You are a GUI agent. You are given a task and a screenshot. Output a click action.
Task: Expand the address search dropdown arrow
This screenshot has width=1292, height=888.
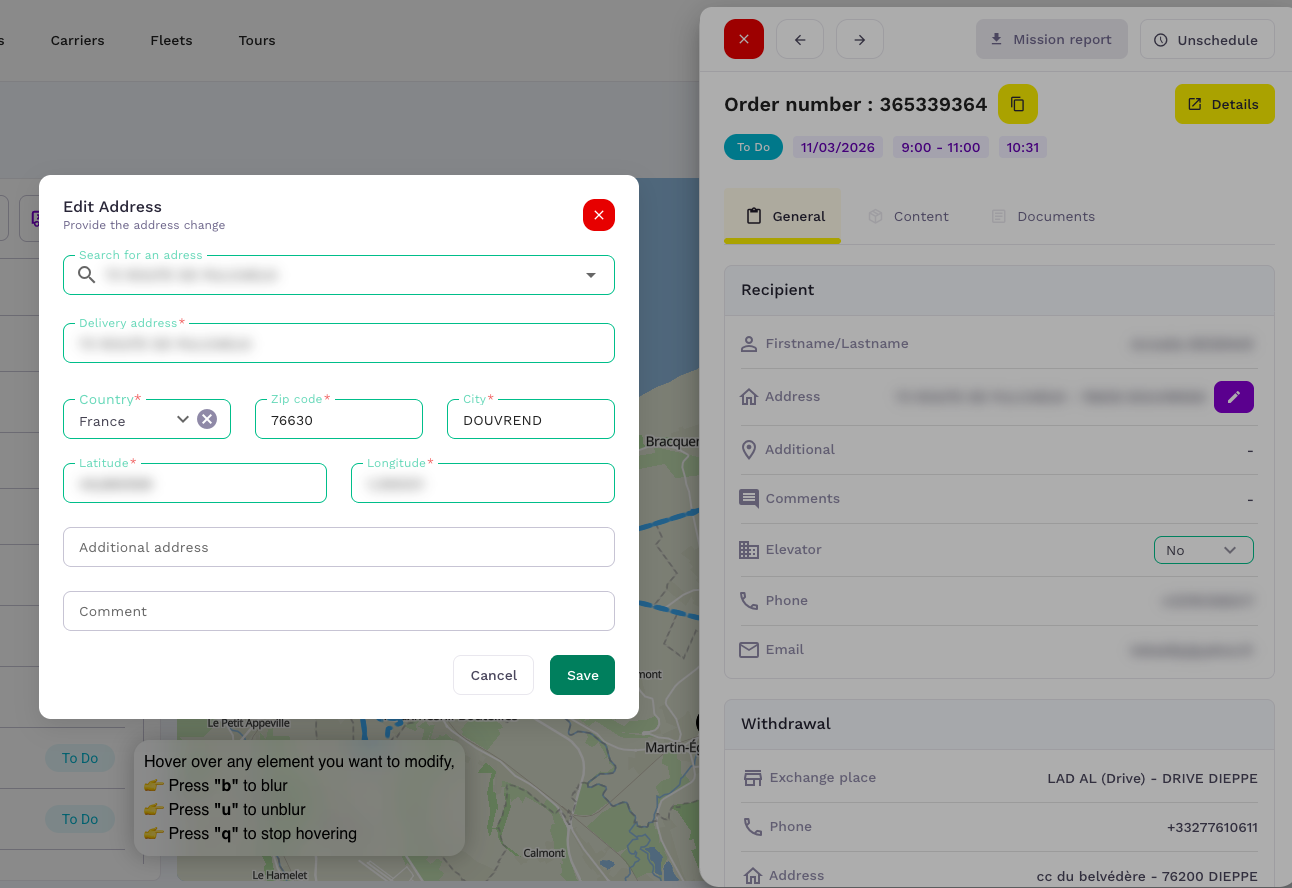(590, 275)
